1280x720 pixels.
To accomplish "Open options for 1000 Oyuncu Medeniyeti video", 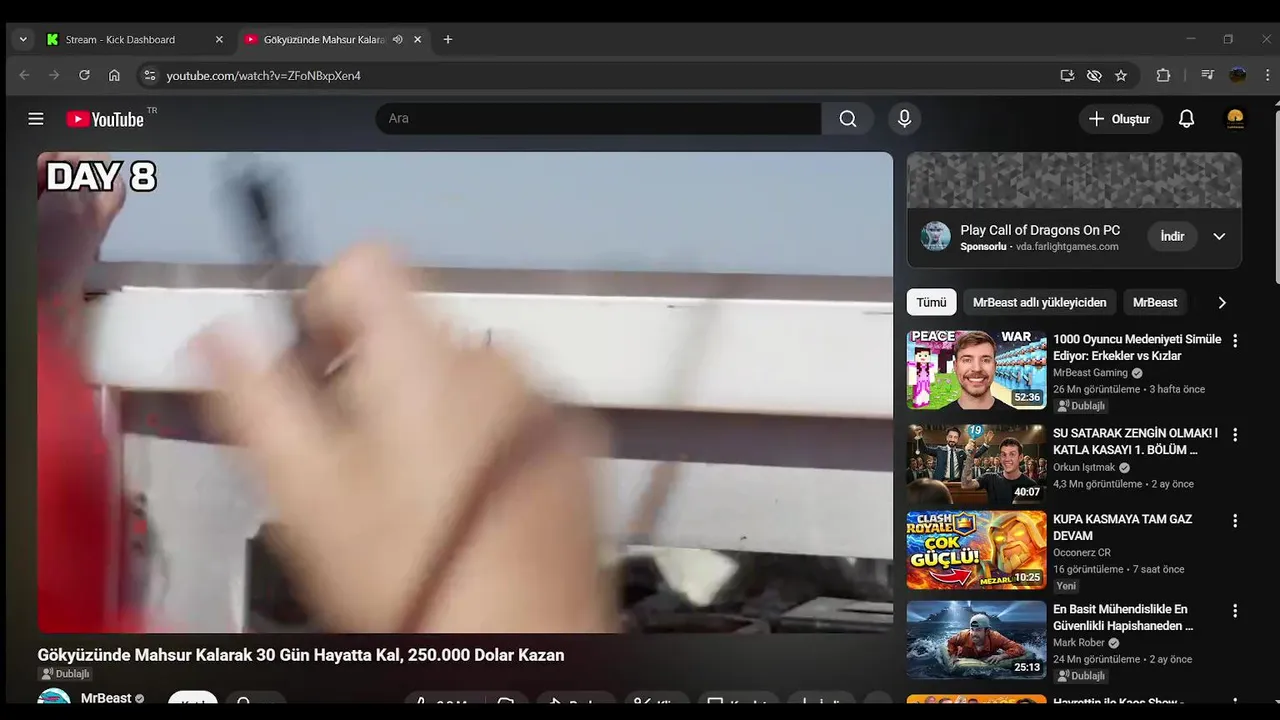I will click(1235, 341).
